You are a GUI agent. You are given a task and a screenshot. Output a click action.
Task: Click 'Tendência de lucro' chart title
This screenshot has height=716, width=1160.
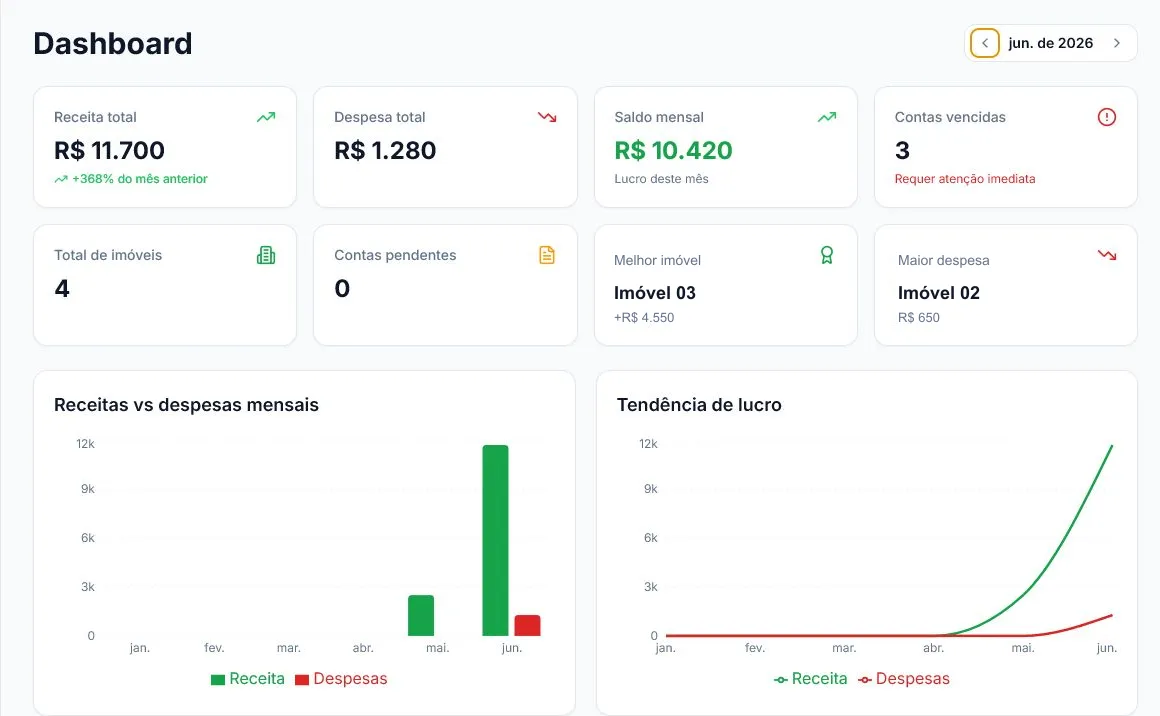[699, 405]
